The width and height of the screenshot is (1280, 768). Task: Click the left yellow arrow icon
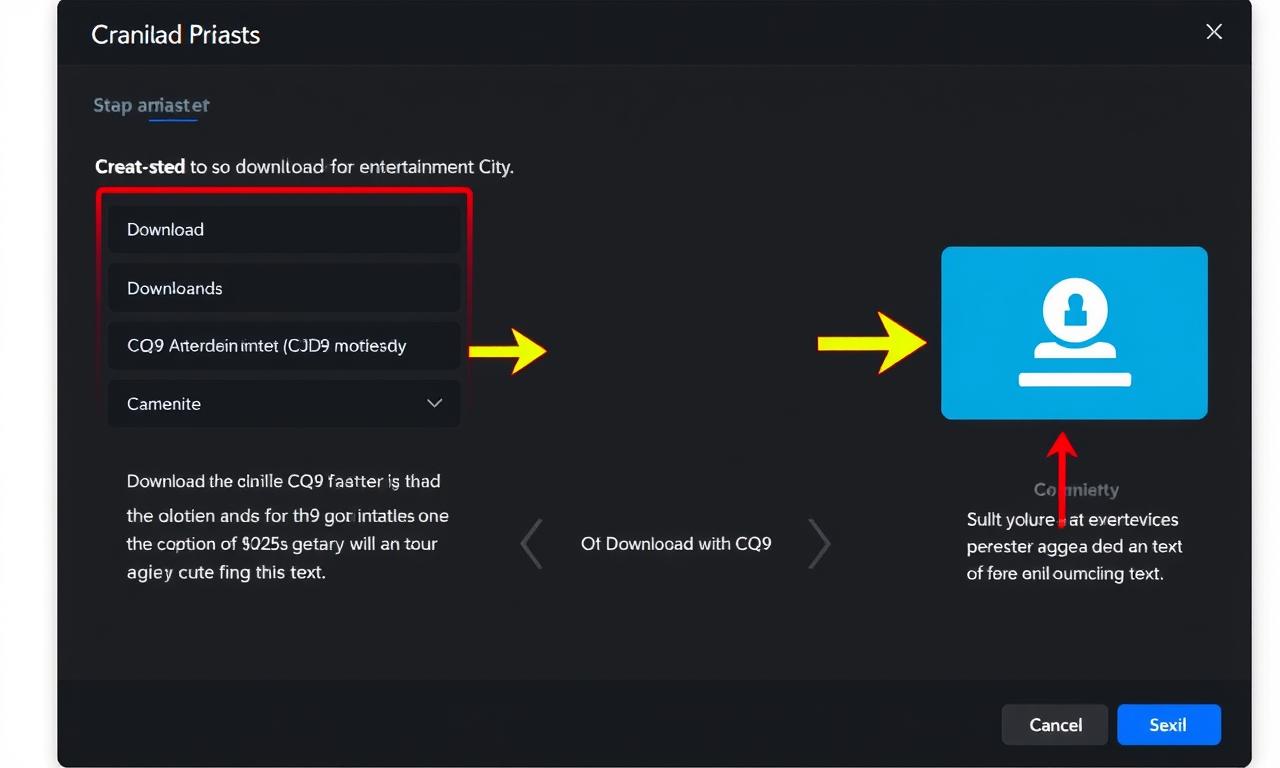click(508, 350)
